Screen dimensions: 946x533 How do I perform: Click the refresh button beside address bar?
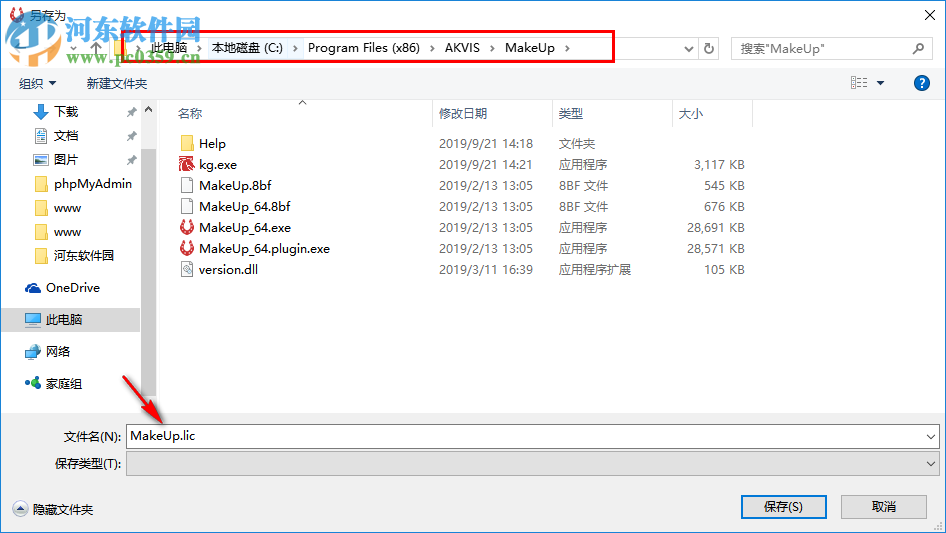pyautogui.click(x=710, y=48)
